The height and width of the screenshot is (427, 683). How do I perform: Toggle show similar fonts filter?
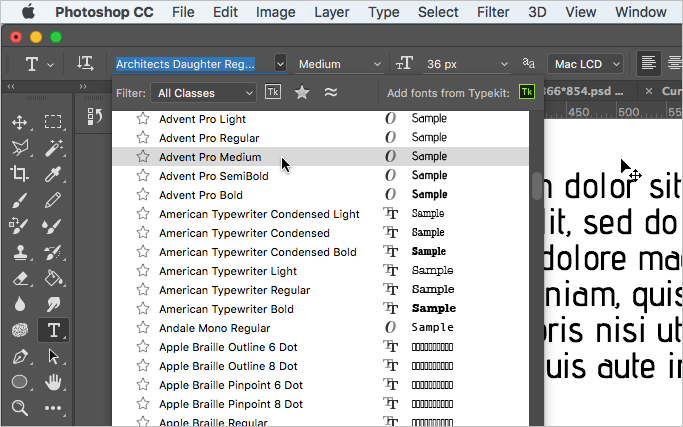pyautogui.click(x=331, y=92)
